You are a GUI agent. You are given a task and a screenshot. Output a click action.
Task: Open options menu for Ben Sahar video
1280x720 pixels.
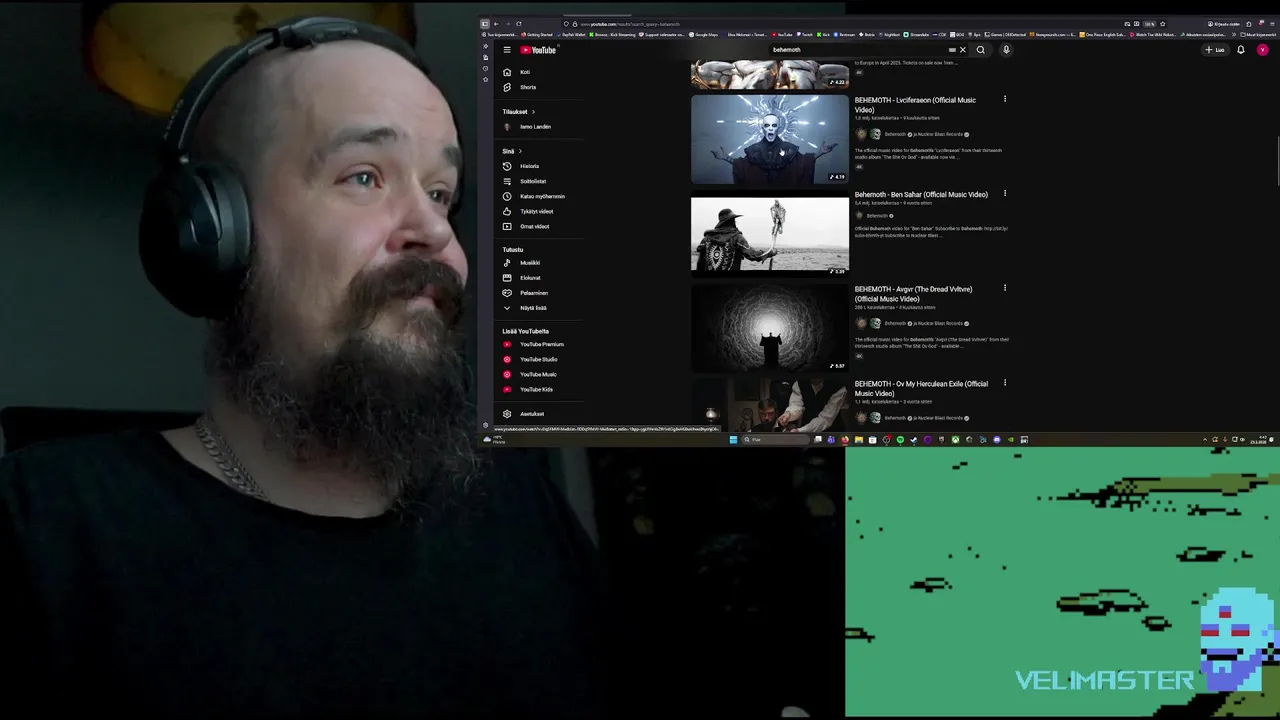[x=1005, y=194]
